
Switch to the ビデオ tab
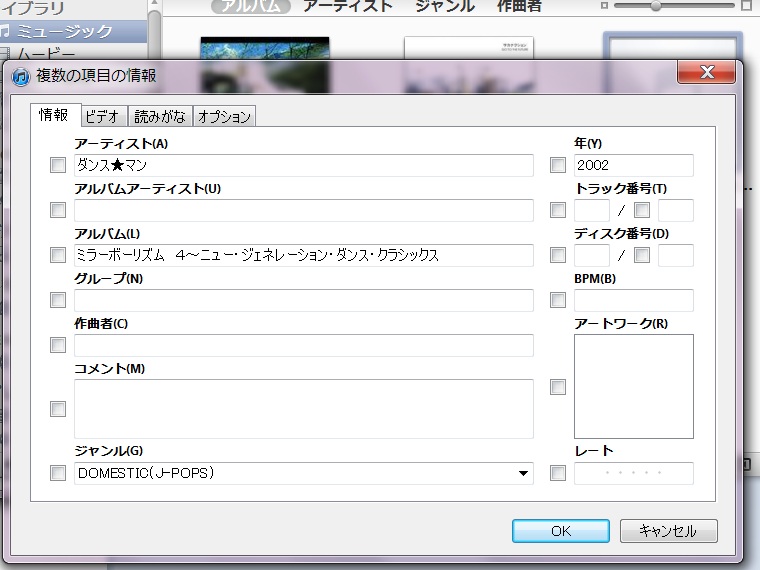[x=102, y=116]
